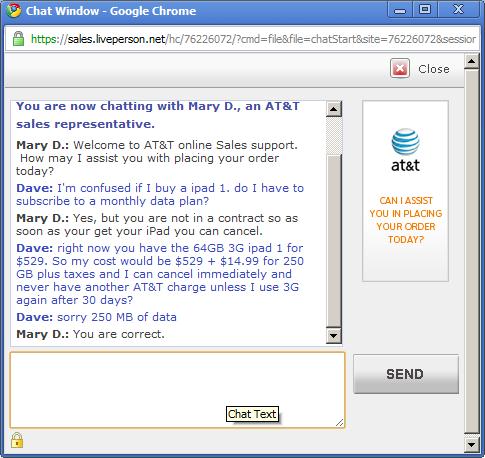485x458 pixels.
Task: Click the 'at&t' wordmark text
Action: tap(405, 165)
